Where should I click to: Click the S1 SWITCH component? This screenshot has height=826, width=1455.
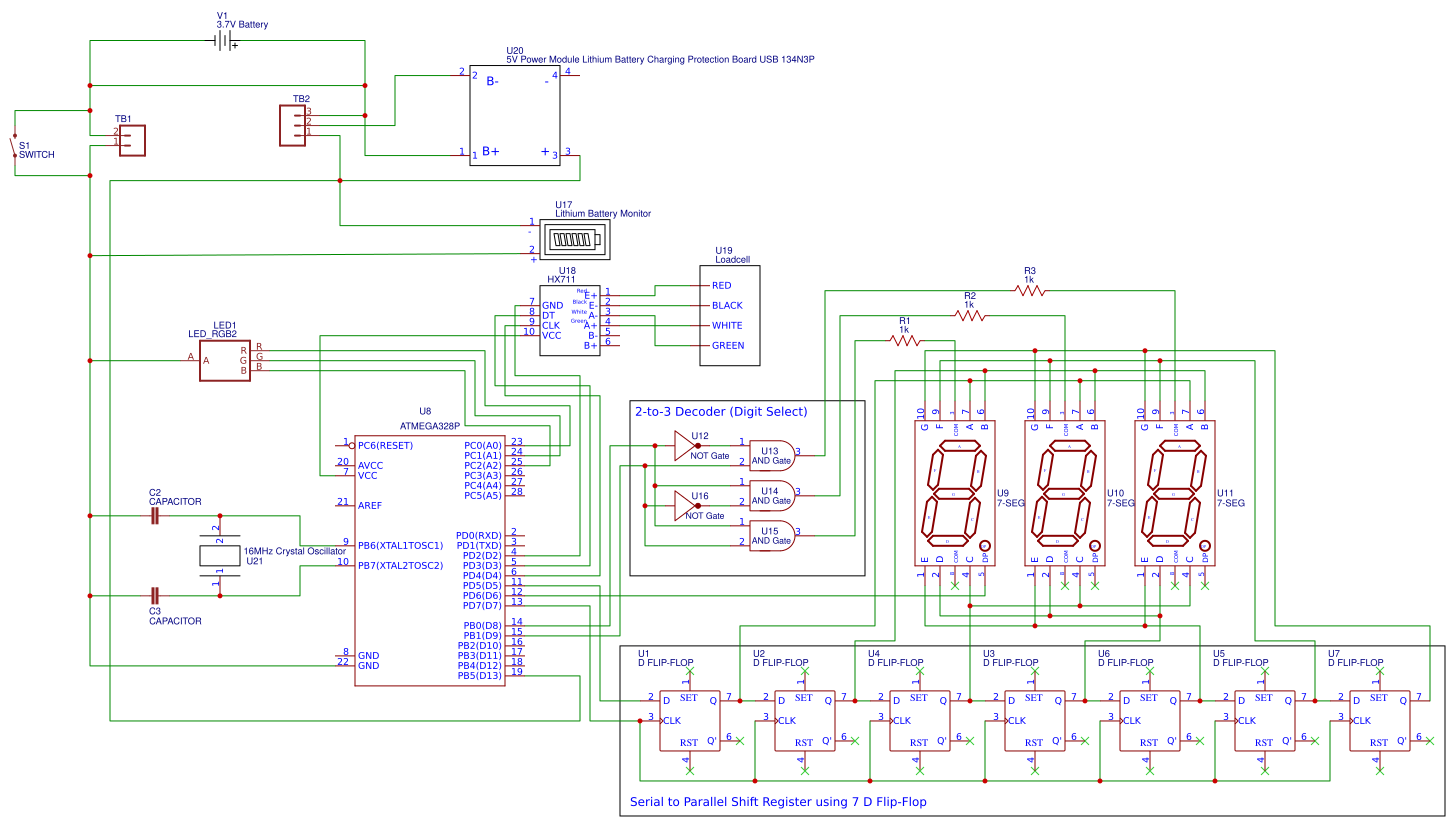coord(14,145)
